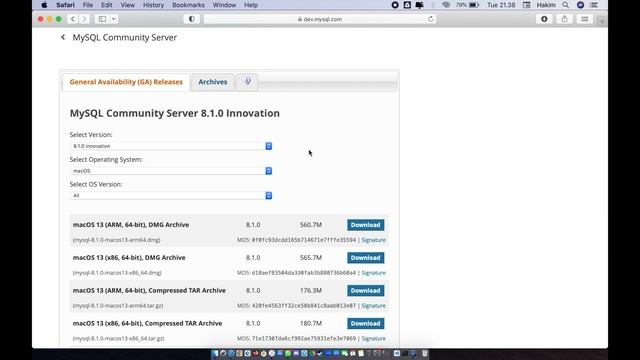The width and height of the screenshot is (640, 360).
Task: Click the notification bell icon in the menu bar
Action: point(419,5)
